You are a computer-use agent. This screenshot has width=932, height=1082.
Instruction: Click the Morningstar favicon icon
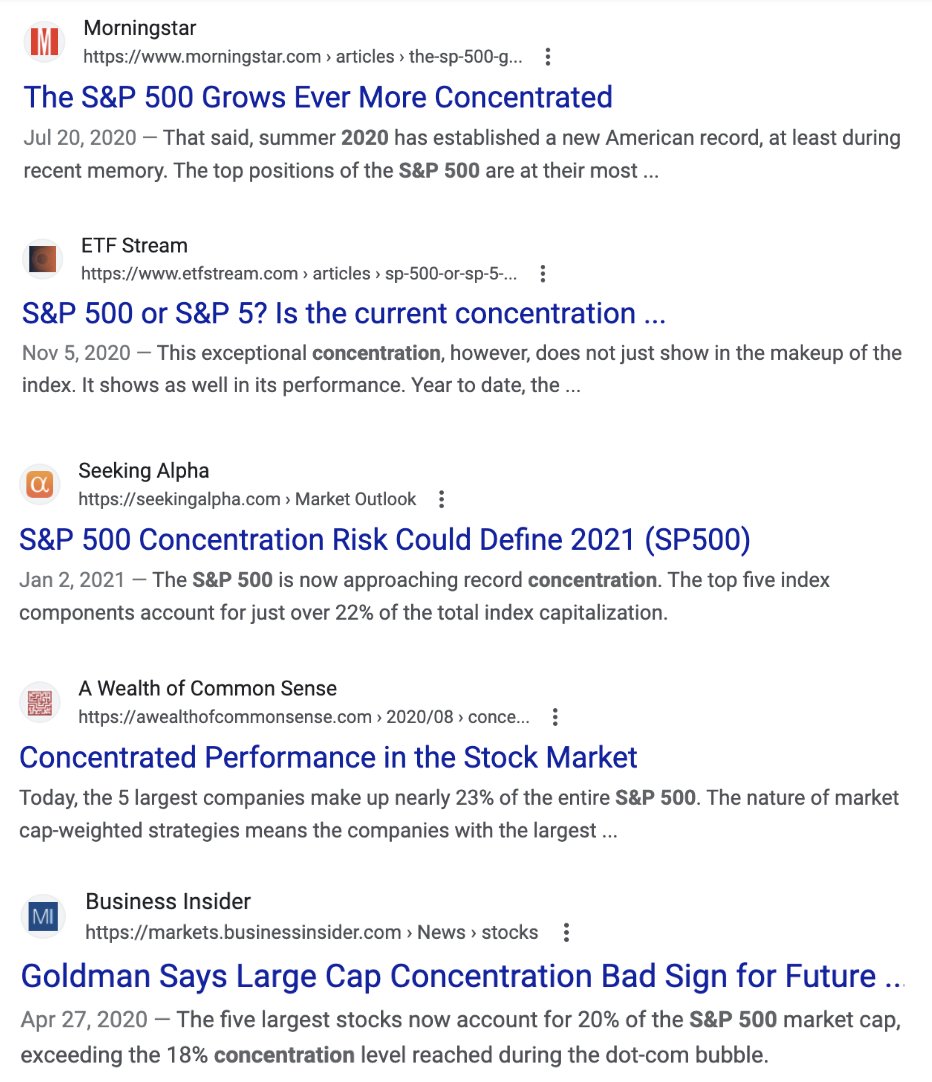pos(44,41)
